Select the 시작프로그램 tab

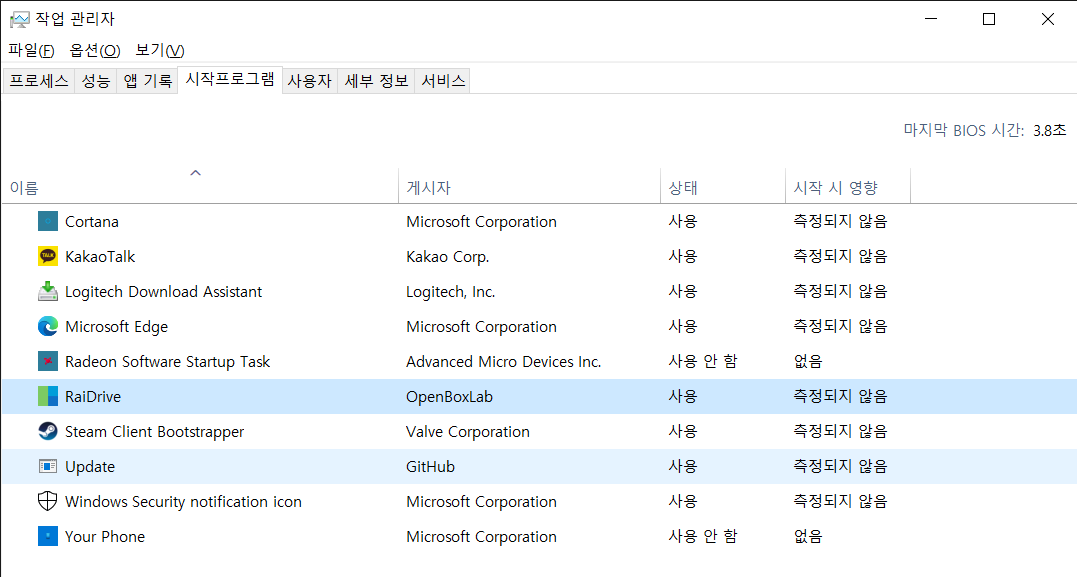pos(230,80)
